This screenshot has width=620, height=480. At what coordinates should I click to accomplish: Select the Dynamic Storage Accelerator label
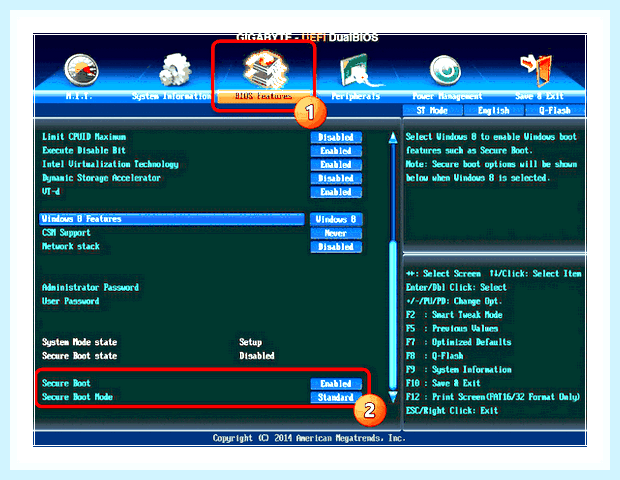click(x=101, y=178)
